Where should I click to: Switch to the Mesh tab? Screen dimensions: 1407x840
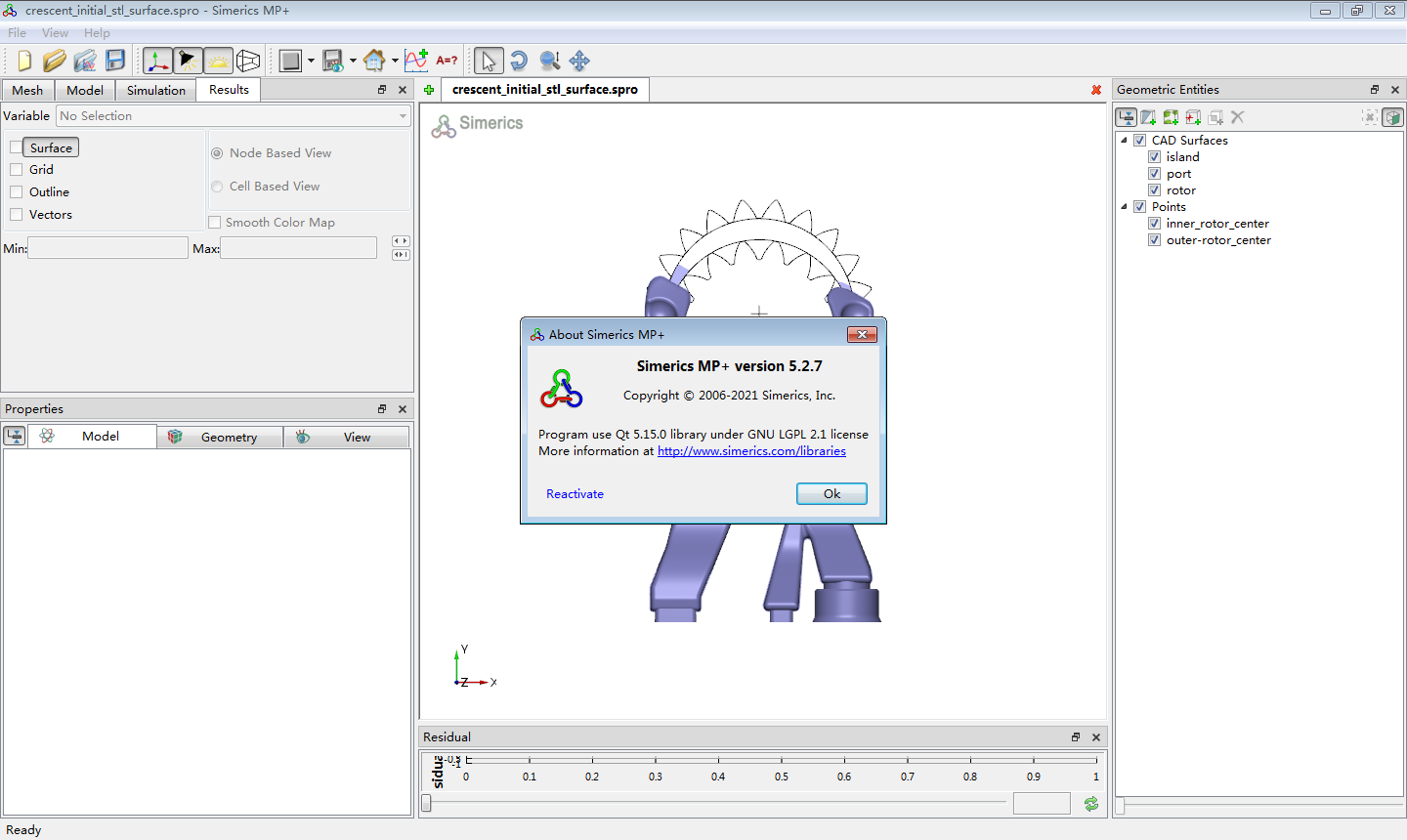pyautogui.click(x=27, y=90)
